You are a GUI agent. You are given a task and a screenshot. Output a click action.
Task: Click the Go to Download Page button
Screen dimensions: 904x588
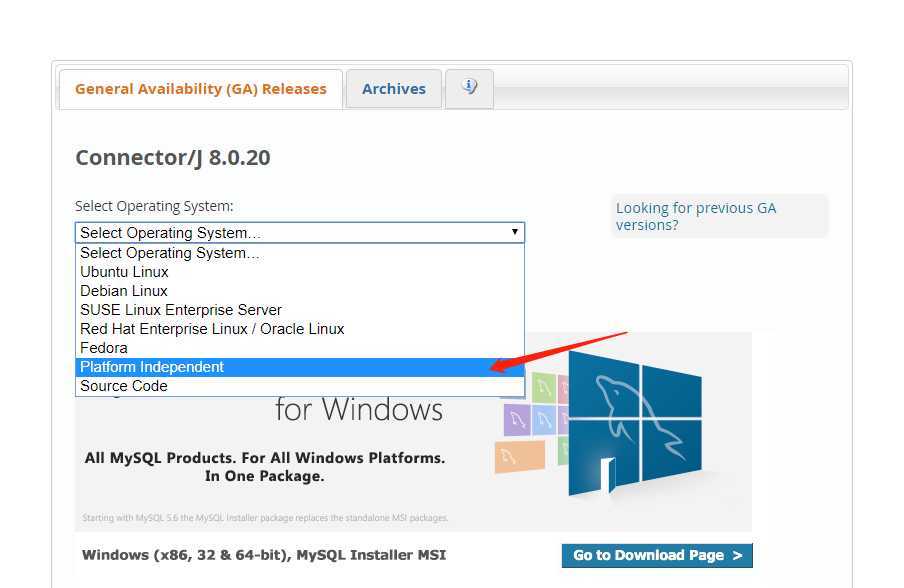[x=657, y=556]
